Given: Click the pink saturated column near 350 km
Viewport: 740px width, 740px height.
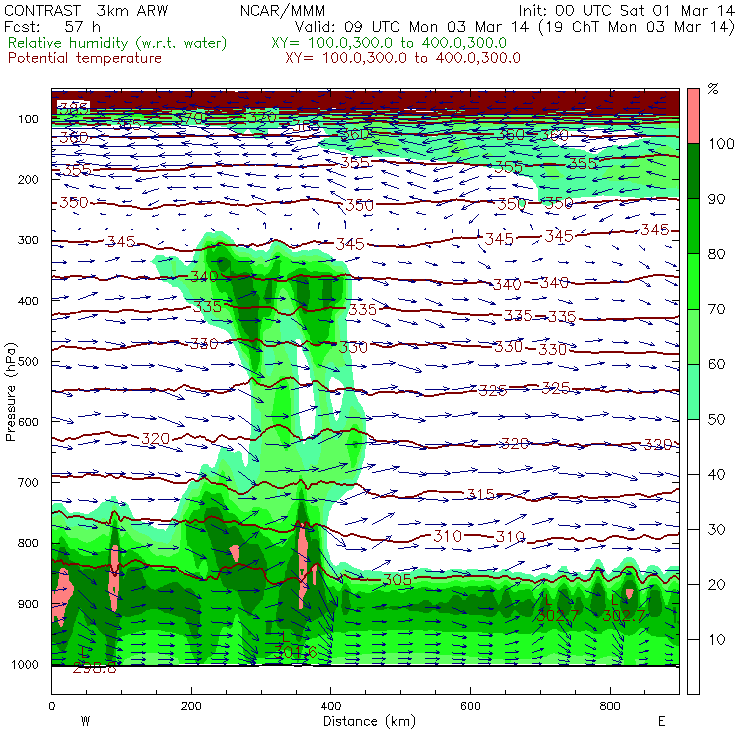Looking at the screenshot, I should [303, 564].
